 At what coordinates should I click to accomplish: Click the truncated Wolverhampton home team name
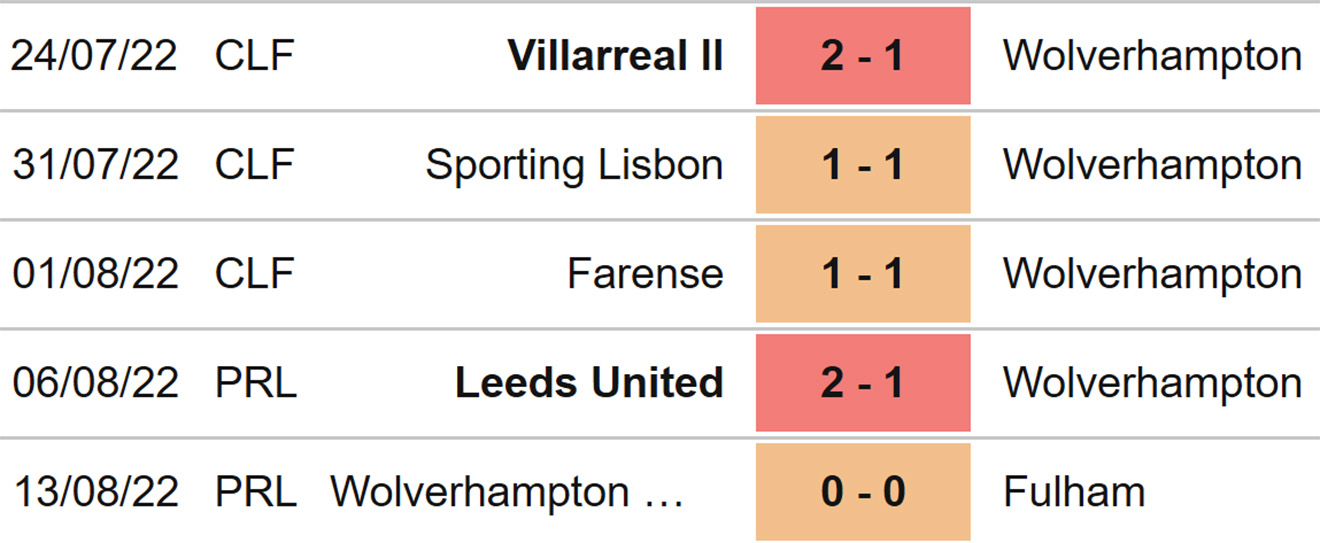point(507,492)
